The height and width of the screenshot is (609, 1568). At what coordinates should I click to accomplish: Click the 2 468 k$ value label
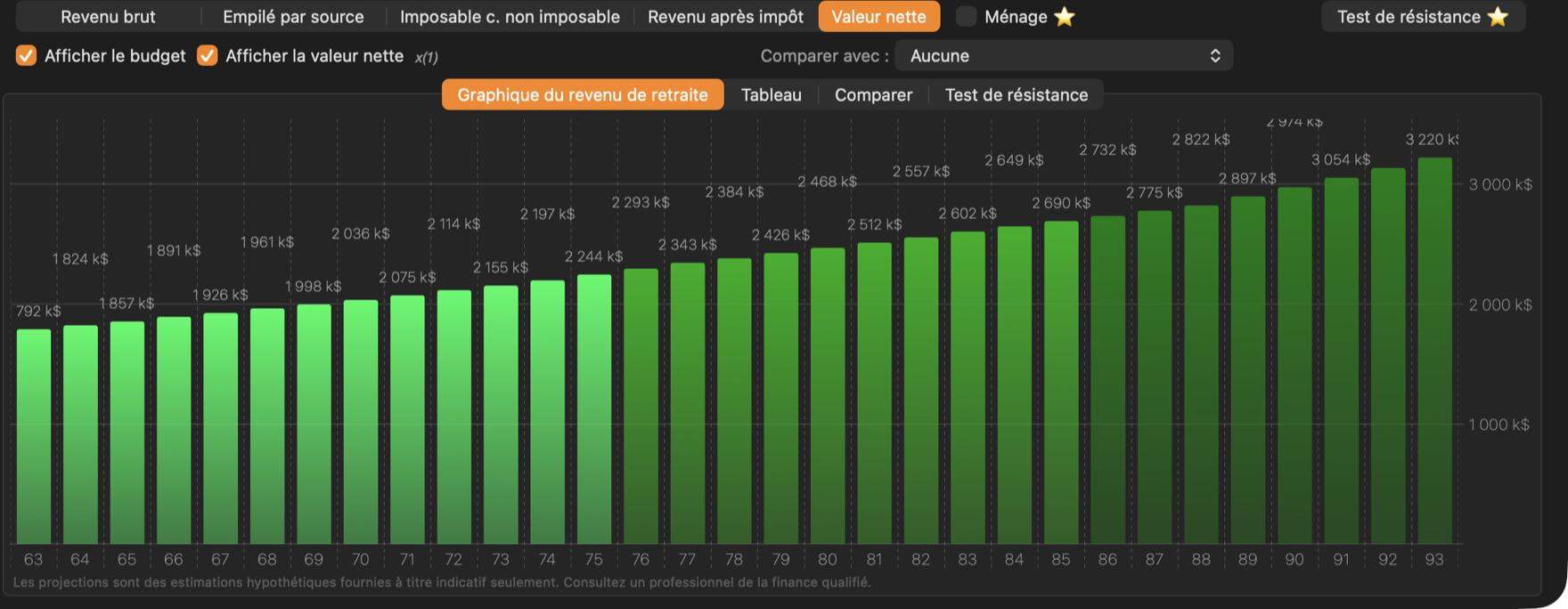tap(828, 182)
